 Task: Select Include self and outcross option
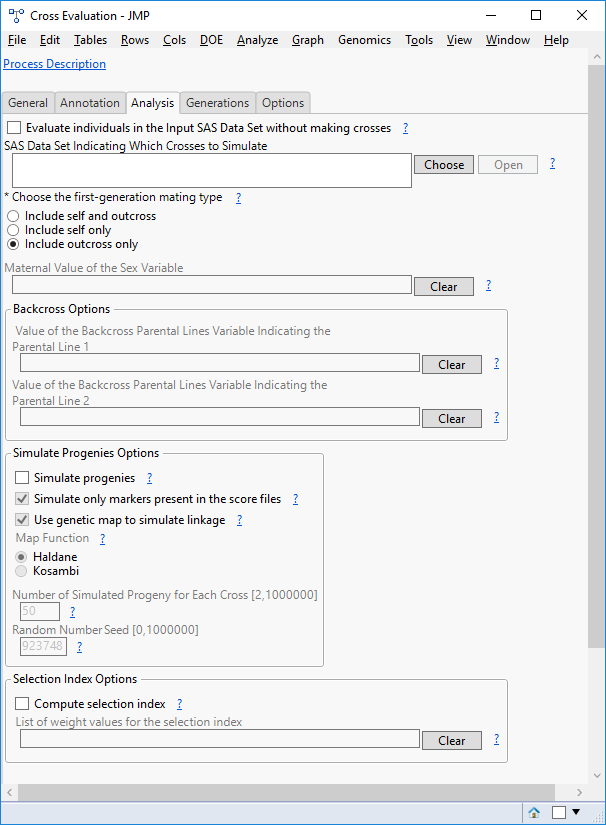tap(13, 216)
